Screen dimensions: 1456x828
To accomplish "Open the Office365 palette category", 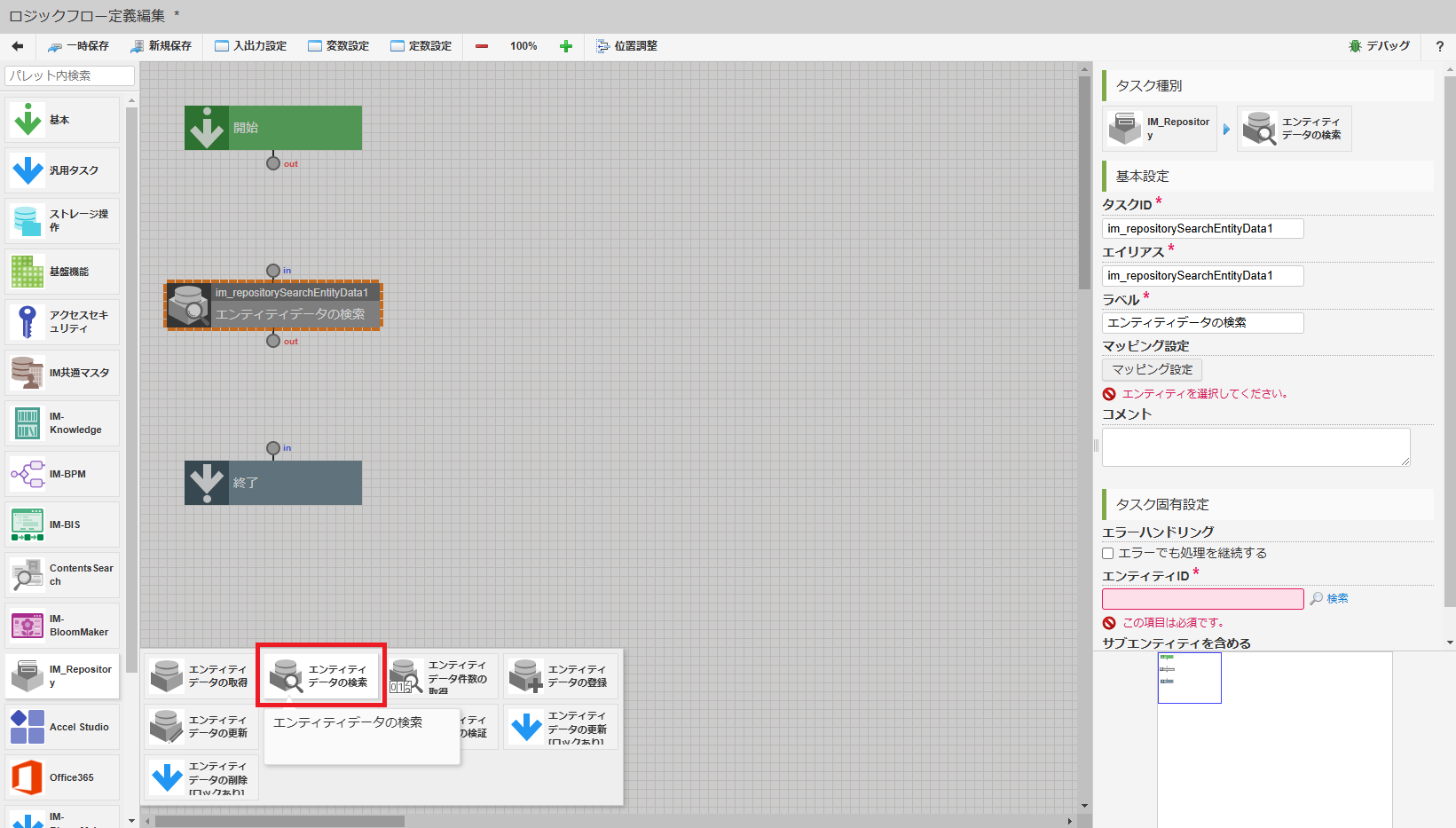I will coord(61,777).
